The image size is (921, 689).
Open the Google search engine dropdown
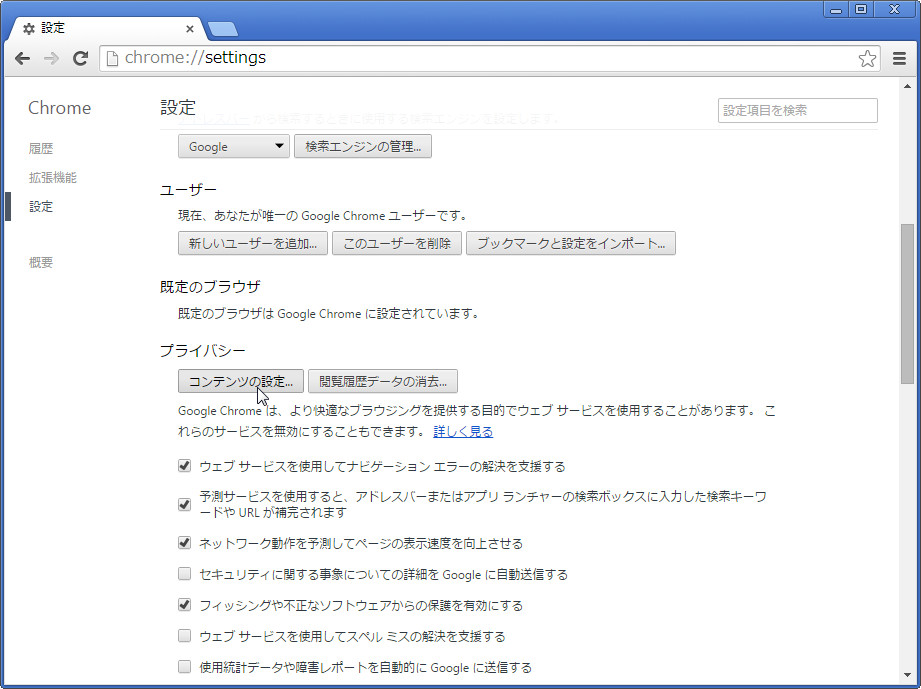[233, 146]
